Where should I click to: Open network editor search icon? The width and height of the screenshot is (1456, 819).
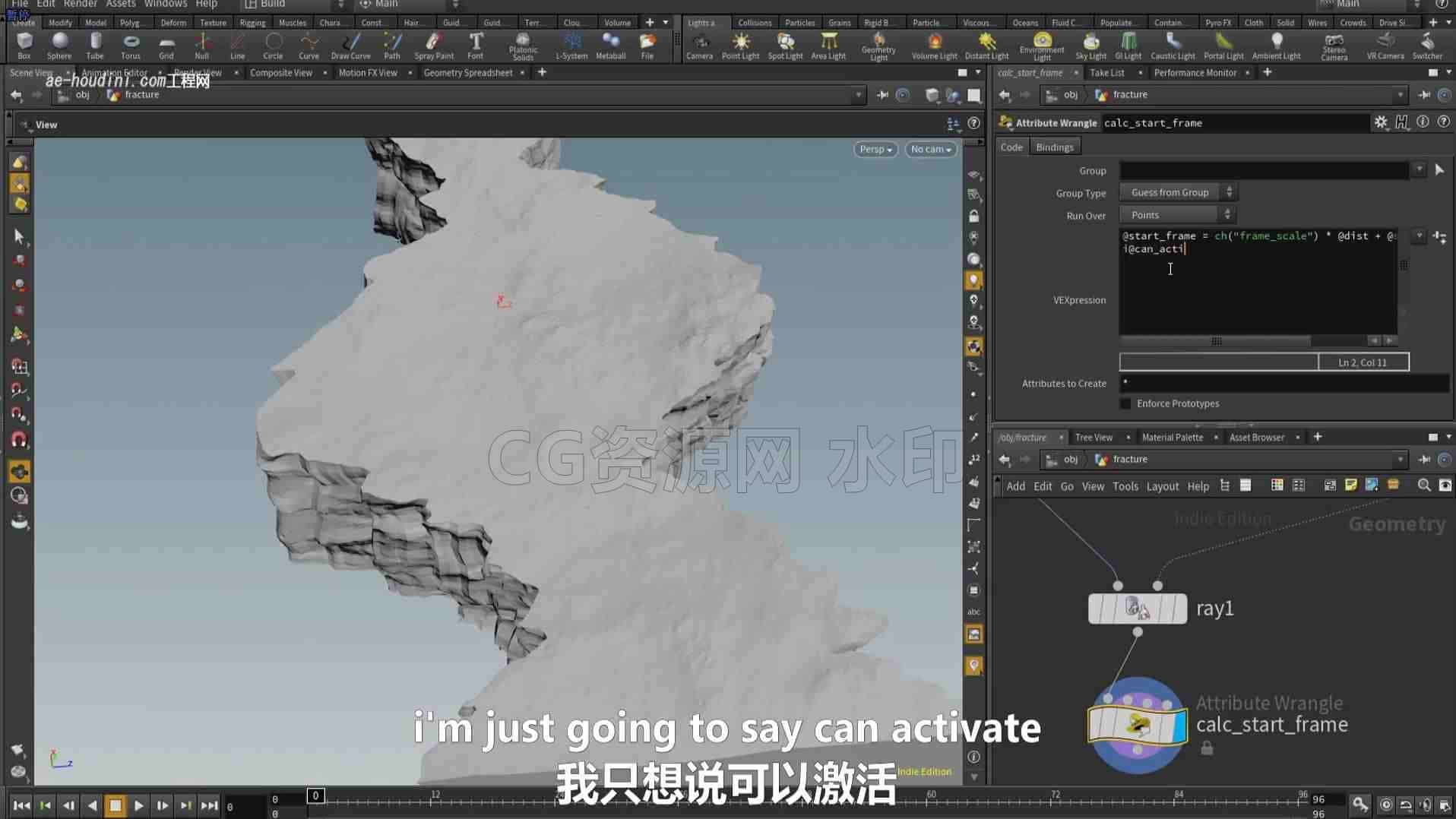coord(1423,485)
